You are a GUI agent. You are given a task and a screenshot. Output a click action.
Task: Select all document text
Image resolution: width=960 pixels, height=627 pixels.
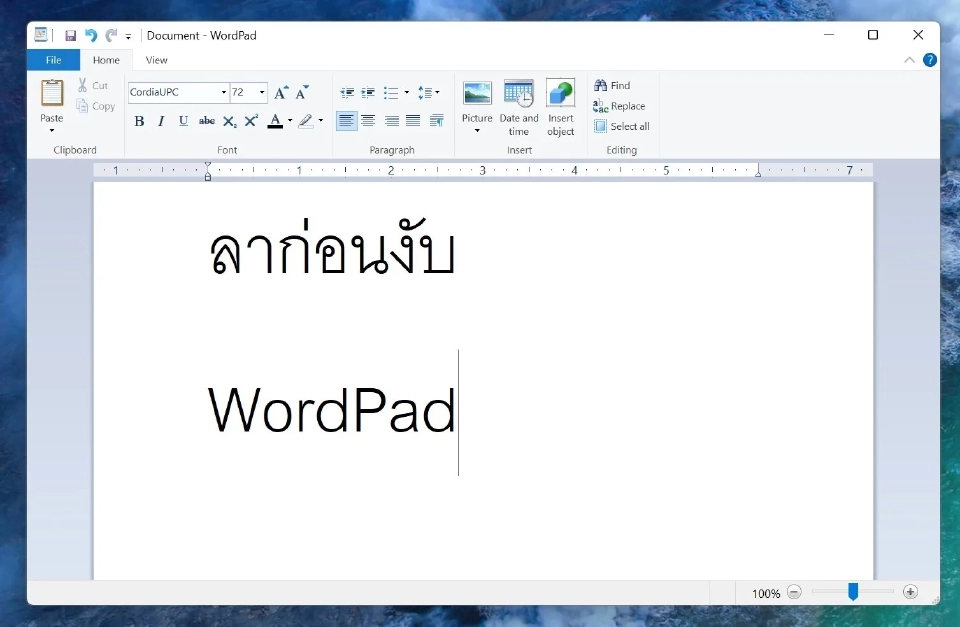622,126
